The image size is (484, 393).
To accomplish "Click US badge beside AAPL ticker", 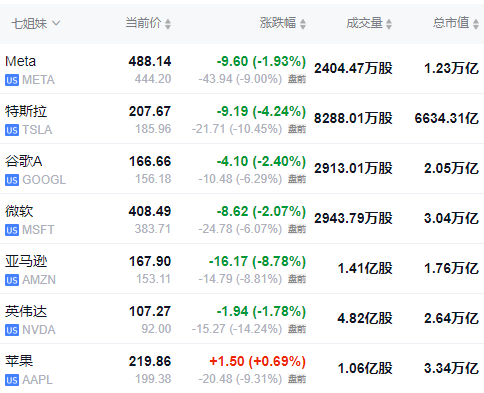I will pos(12,380).
